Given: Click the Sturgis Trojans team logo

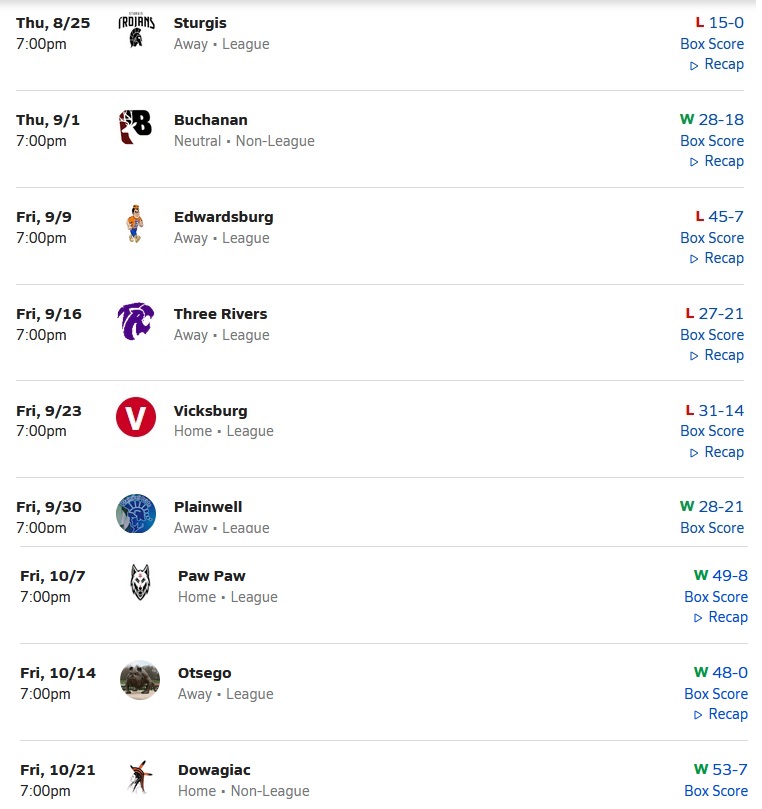Looking at the screenshot, I should pyautogui.click(x=136, y=31).
